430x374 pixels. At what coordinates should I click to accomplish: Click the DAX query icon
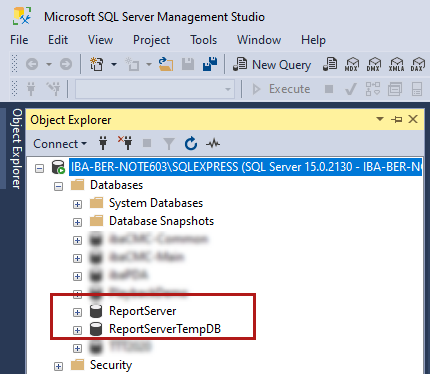[418, 64]
